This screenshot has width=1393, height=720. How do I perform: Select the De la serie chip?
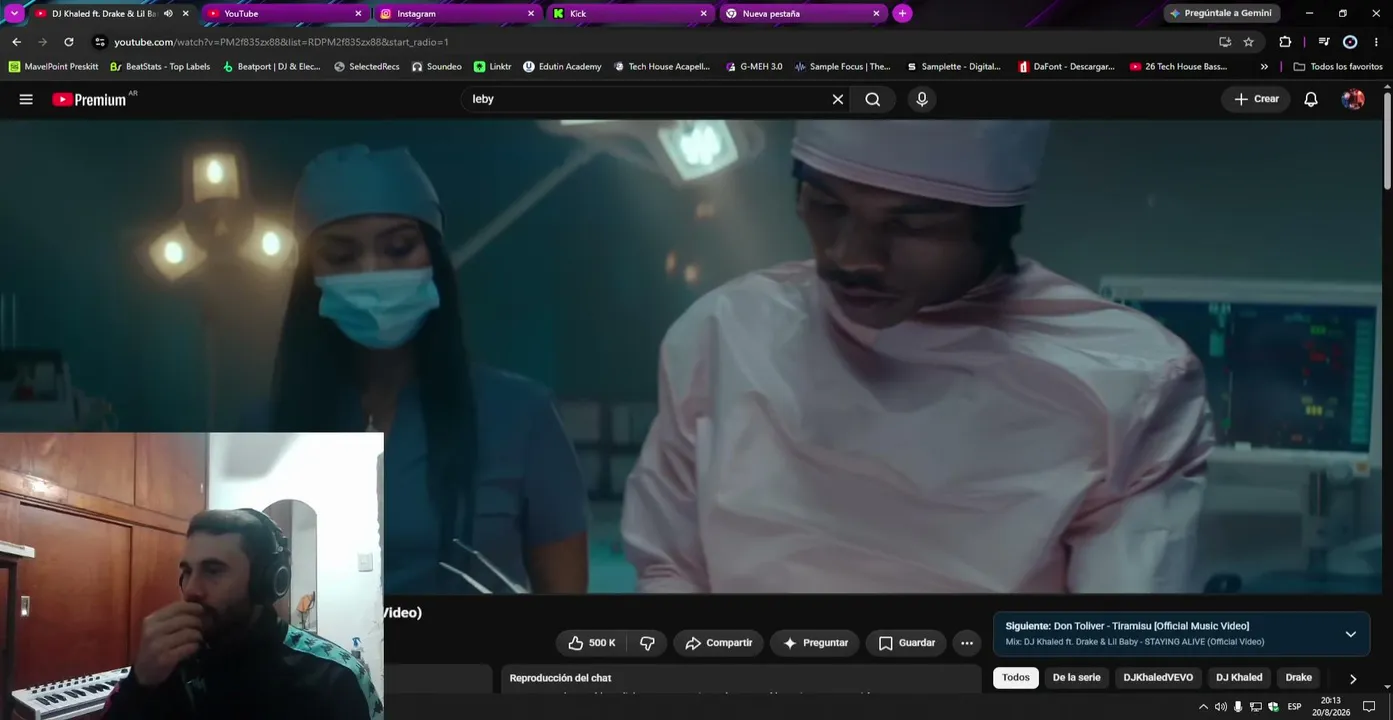[x=1076, y=678]
